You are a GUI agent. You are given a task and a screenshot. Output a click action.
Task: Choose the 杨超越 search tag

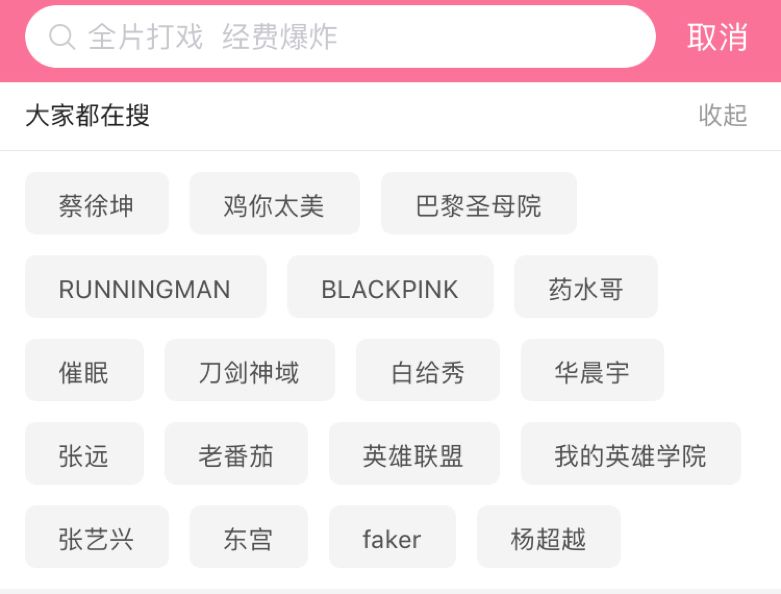click(548, 539)
